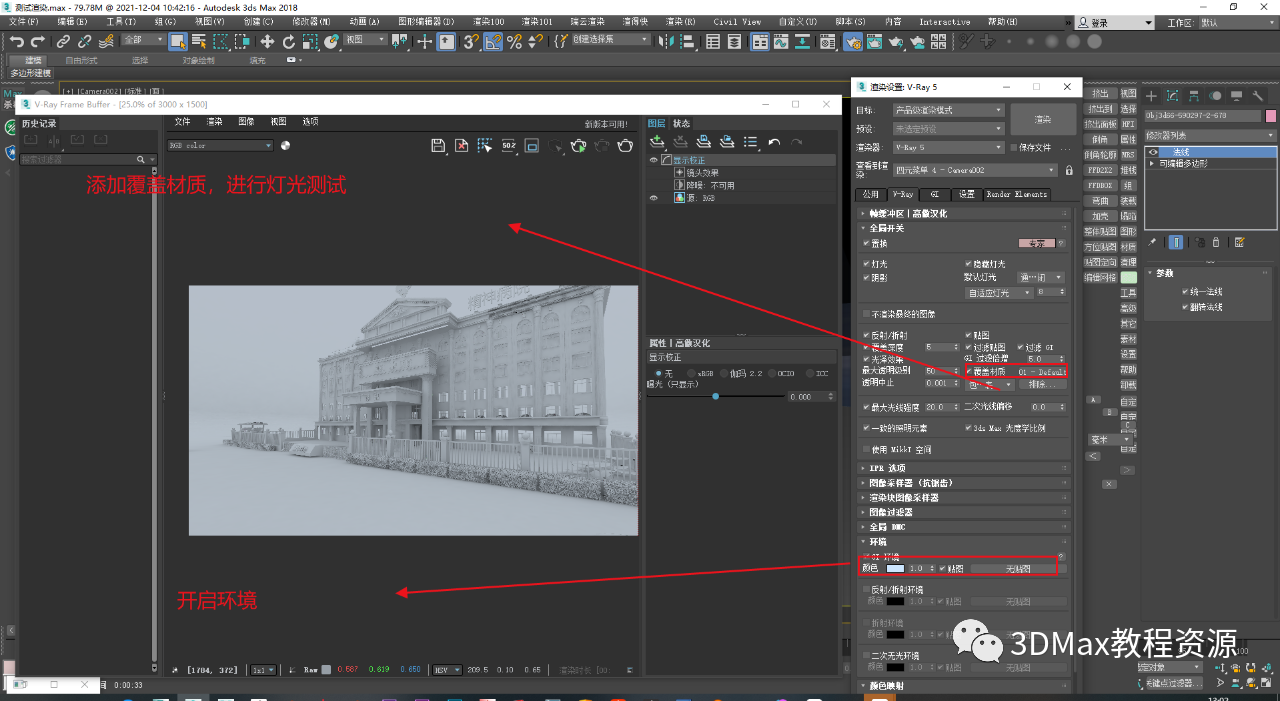Click the clear image icon in Frame Buffer
Image resolution: width=1280 pixels, height=701 pixels.
(461, 146)
